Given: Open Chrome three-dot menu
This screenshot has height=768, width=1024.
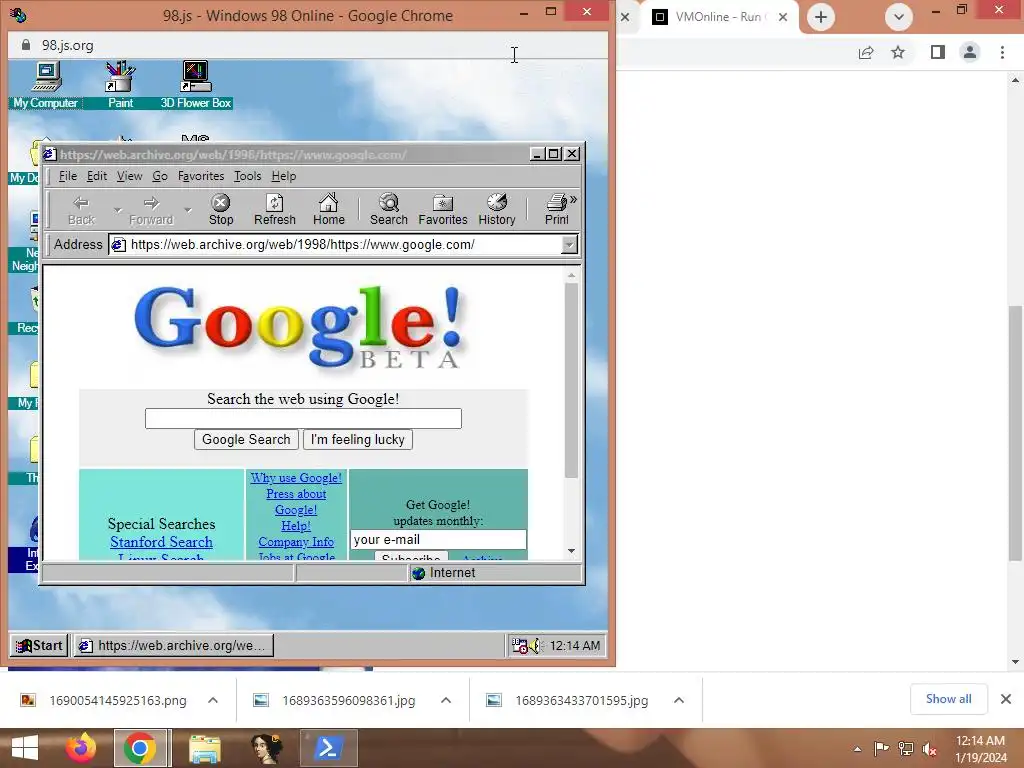Looking at the screenshot, I should tap(1002, 52).
